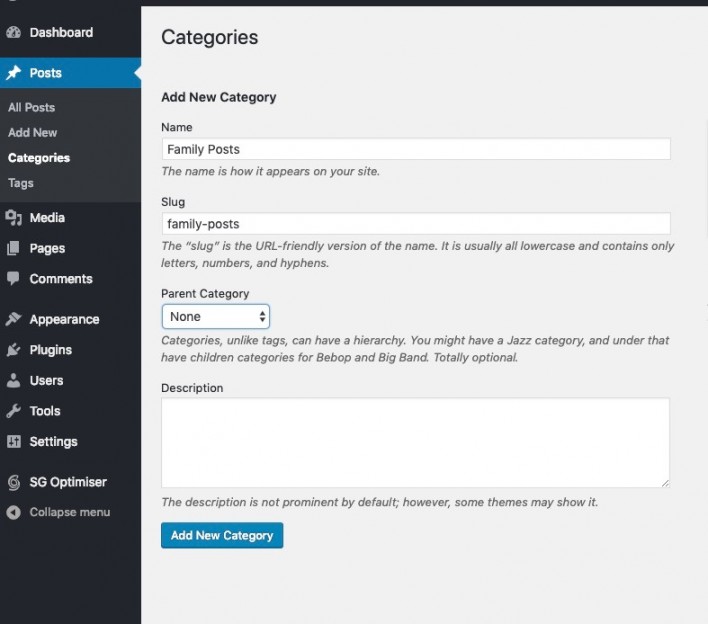Click into the Slug text field
The image size is (708, 624).
416,224
